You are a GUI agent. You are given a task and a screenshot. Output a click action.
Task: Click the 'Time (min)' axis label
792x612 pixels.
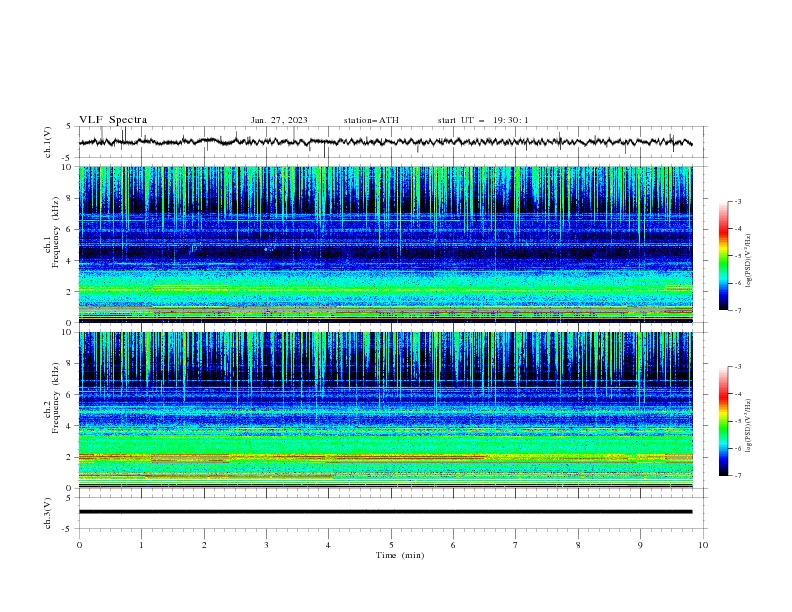(x=400, y=555)
